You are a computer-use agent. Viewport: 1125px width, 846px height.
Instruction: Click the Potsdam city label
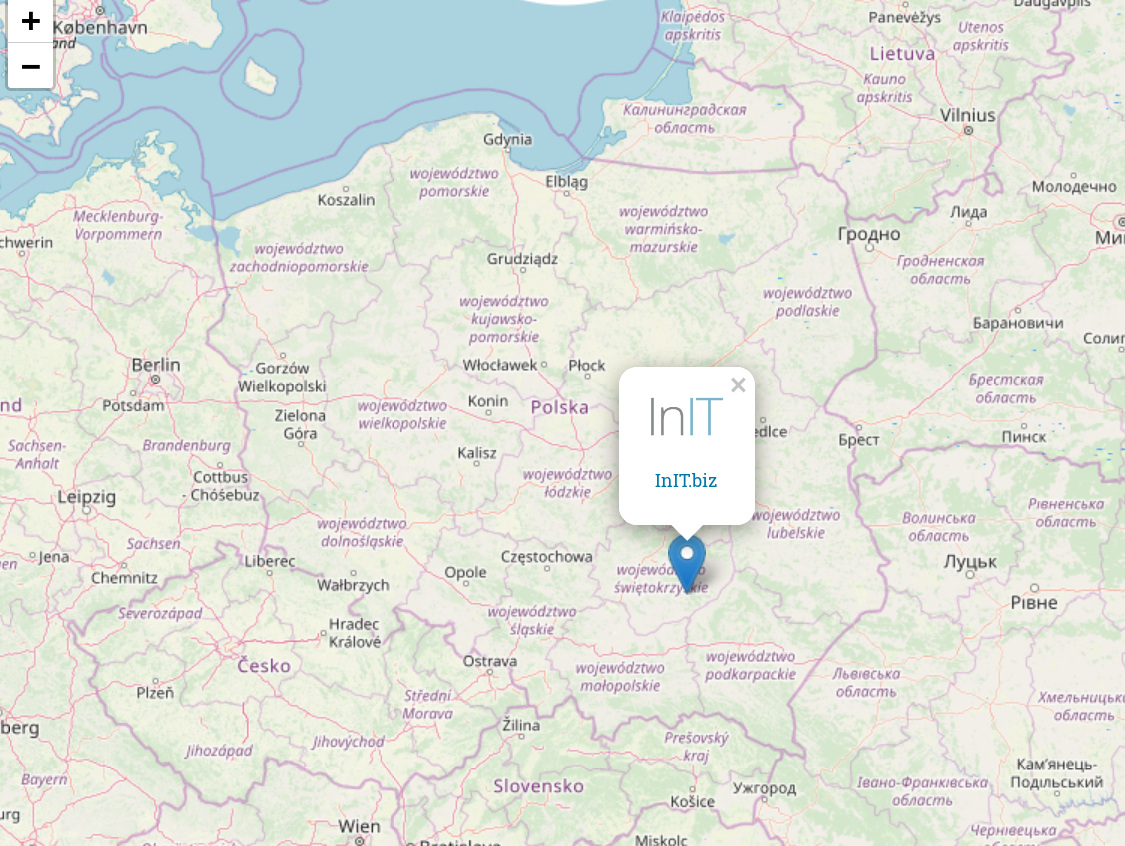133,405
